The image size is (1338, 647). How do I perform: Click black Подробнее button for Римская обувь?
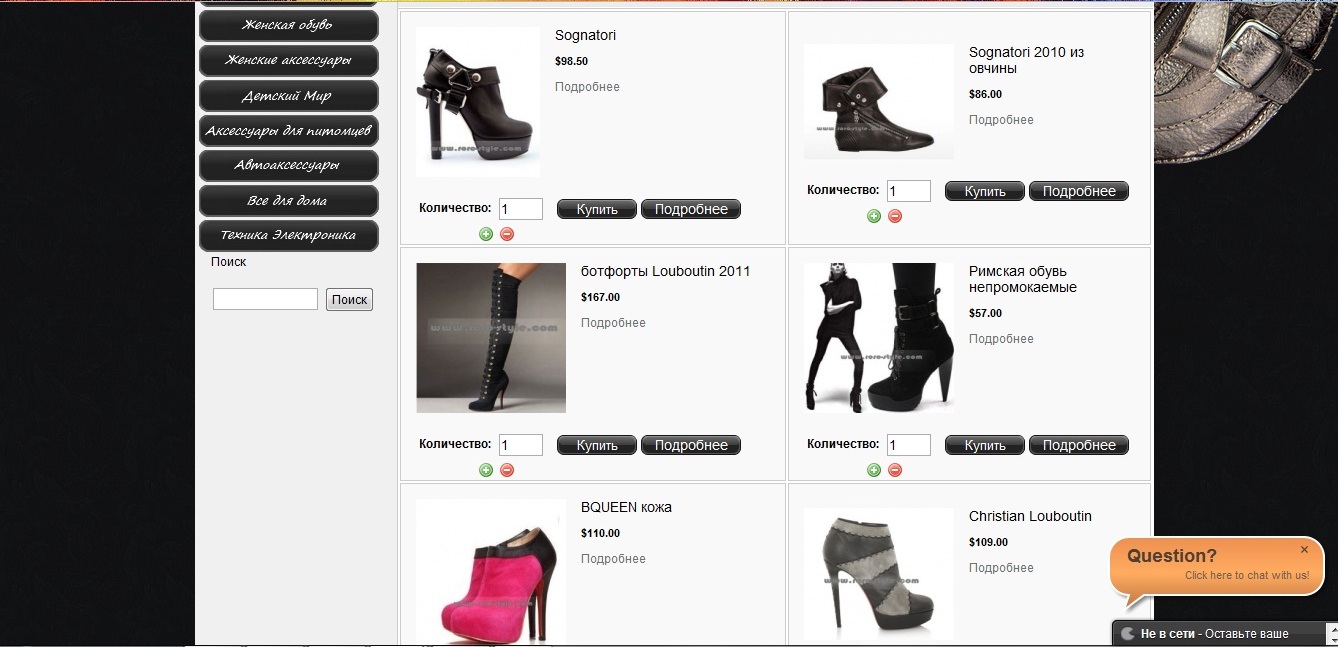1079,445
